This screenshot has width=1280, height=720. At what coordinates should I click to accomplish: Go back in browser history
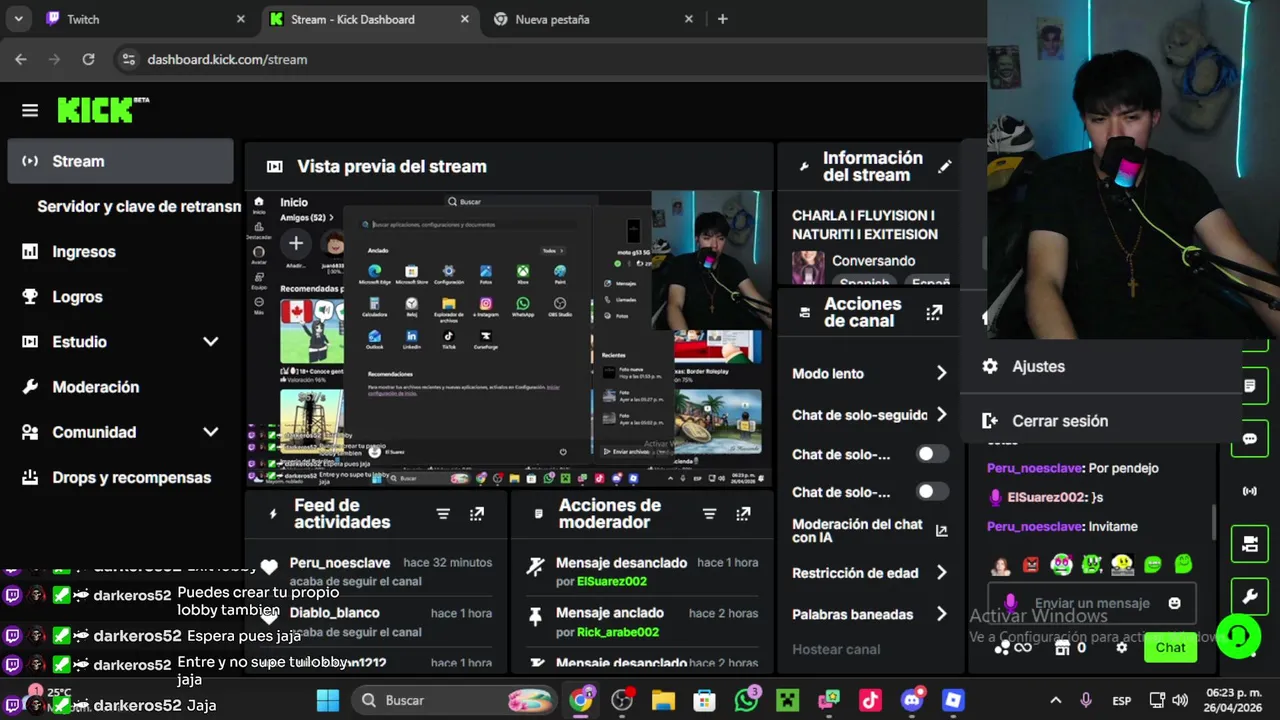click(21, 59)
